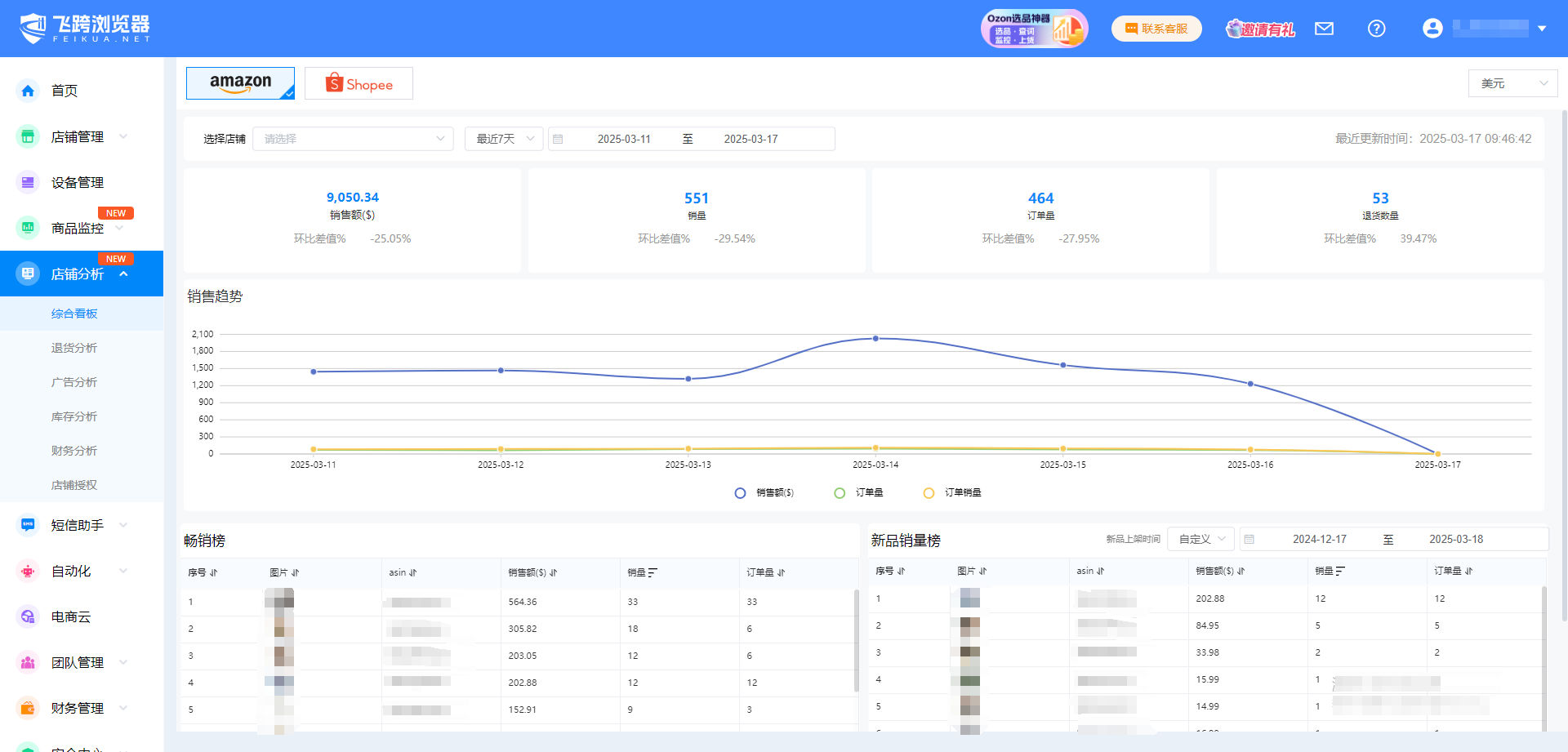
Task: Click the calendar icon in date range
Action: click(558, 140)
